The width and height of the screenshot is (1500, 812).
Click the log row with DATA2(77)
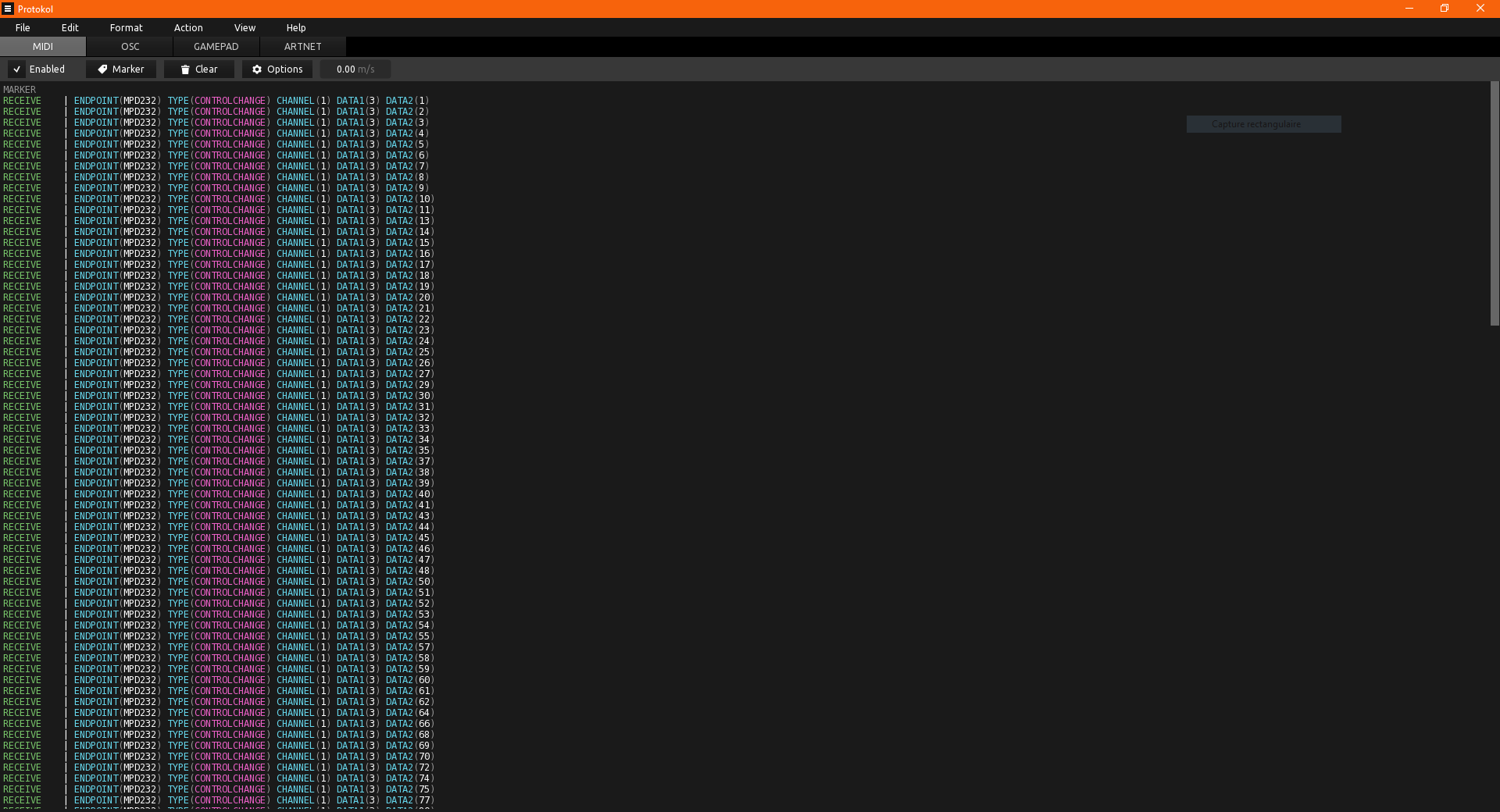click(219, 800)
